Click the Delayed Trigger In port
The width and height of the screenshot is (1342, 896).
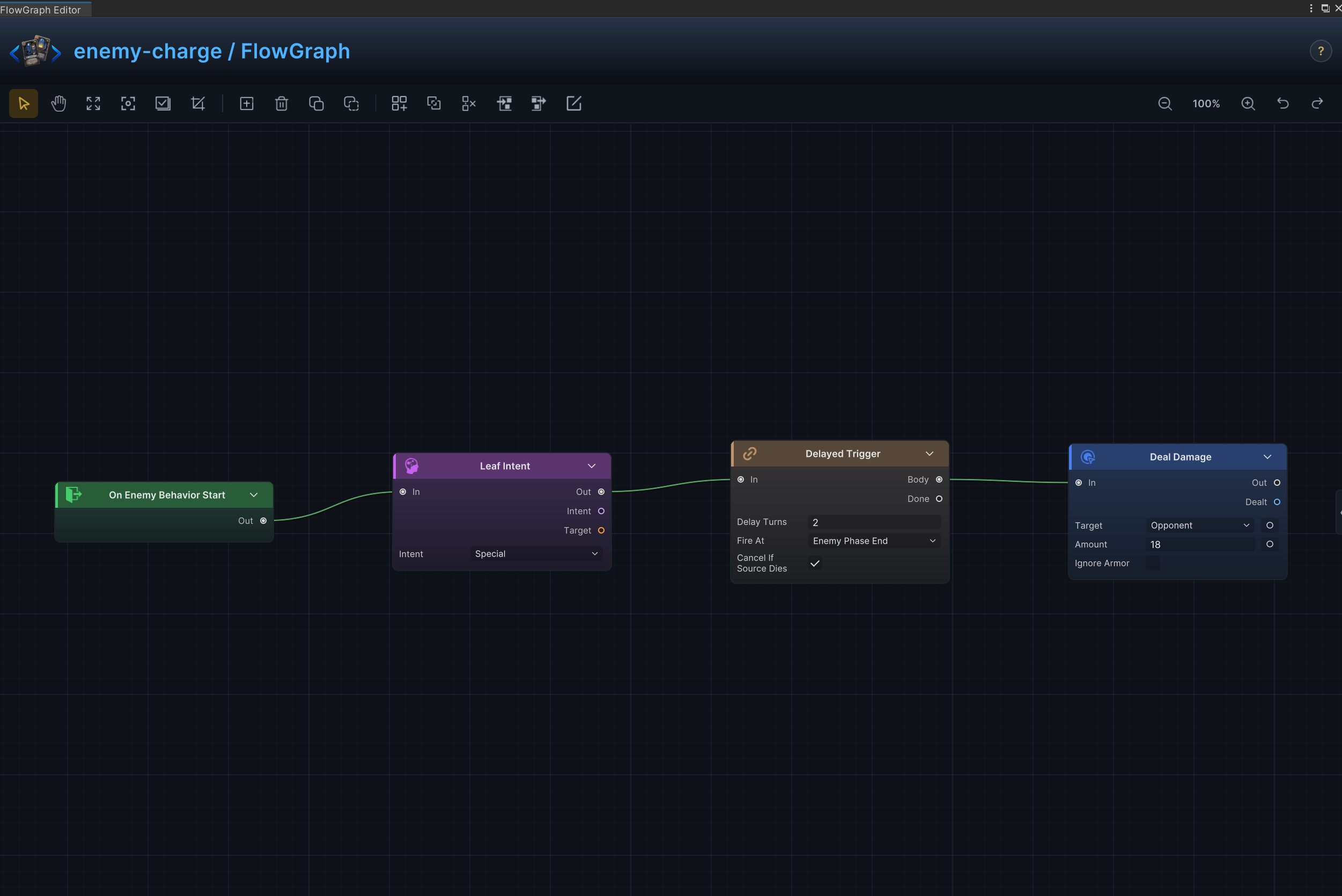point(741,479)
